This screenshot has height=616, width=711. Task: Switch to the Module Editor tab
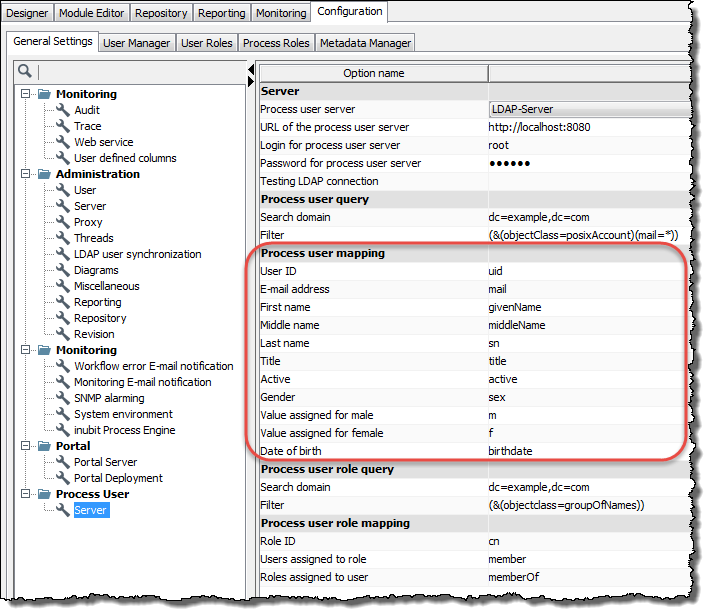click(x=92, y=13)
